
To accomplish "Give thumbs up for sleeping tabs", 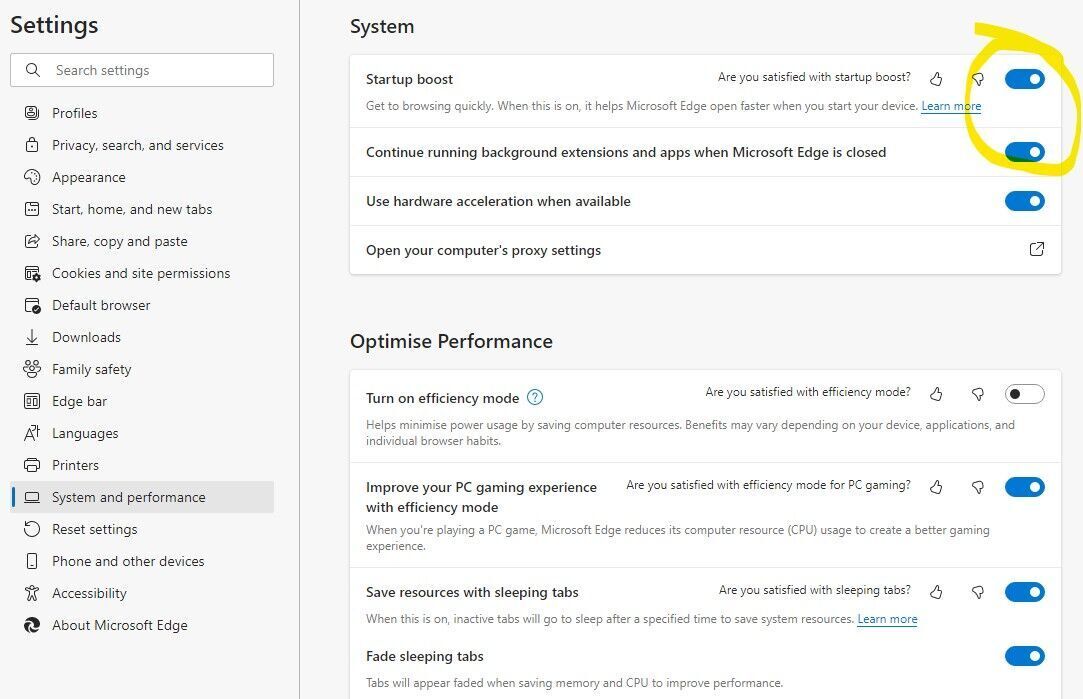I will click(x=936, y=592).
